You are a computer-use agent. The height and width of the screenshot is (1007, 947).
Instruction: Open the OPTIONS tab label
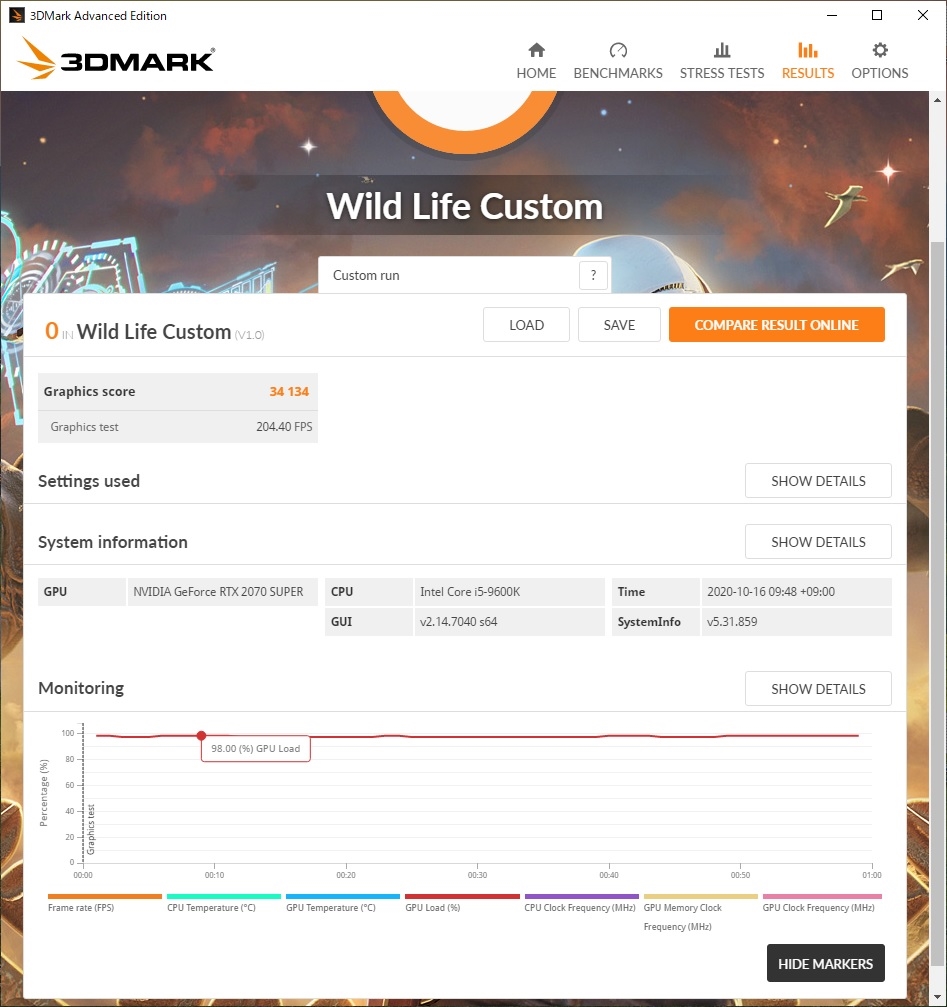click(880, 73)
